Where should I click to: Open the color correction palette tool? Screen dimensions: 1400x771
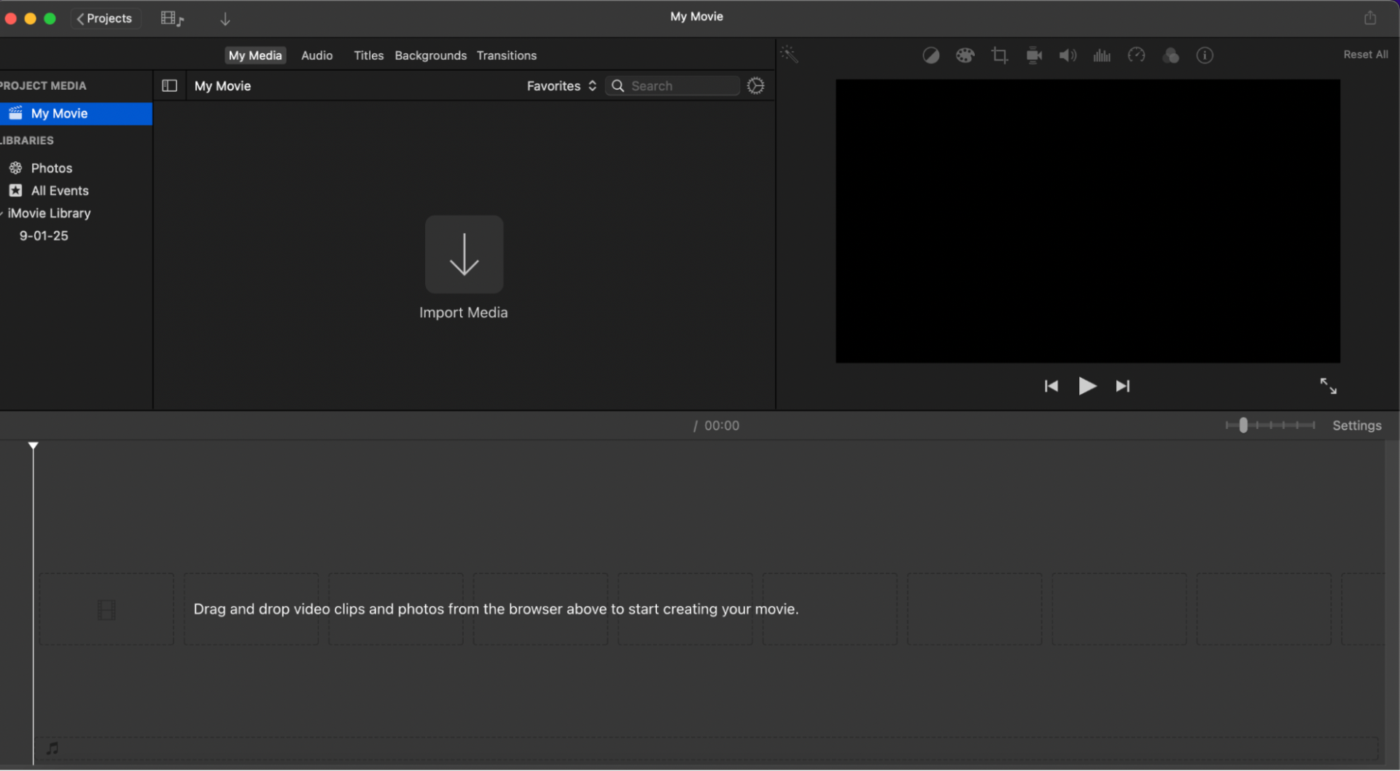point(965,56)
